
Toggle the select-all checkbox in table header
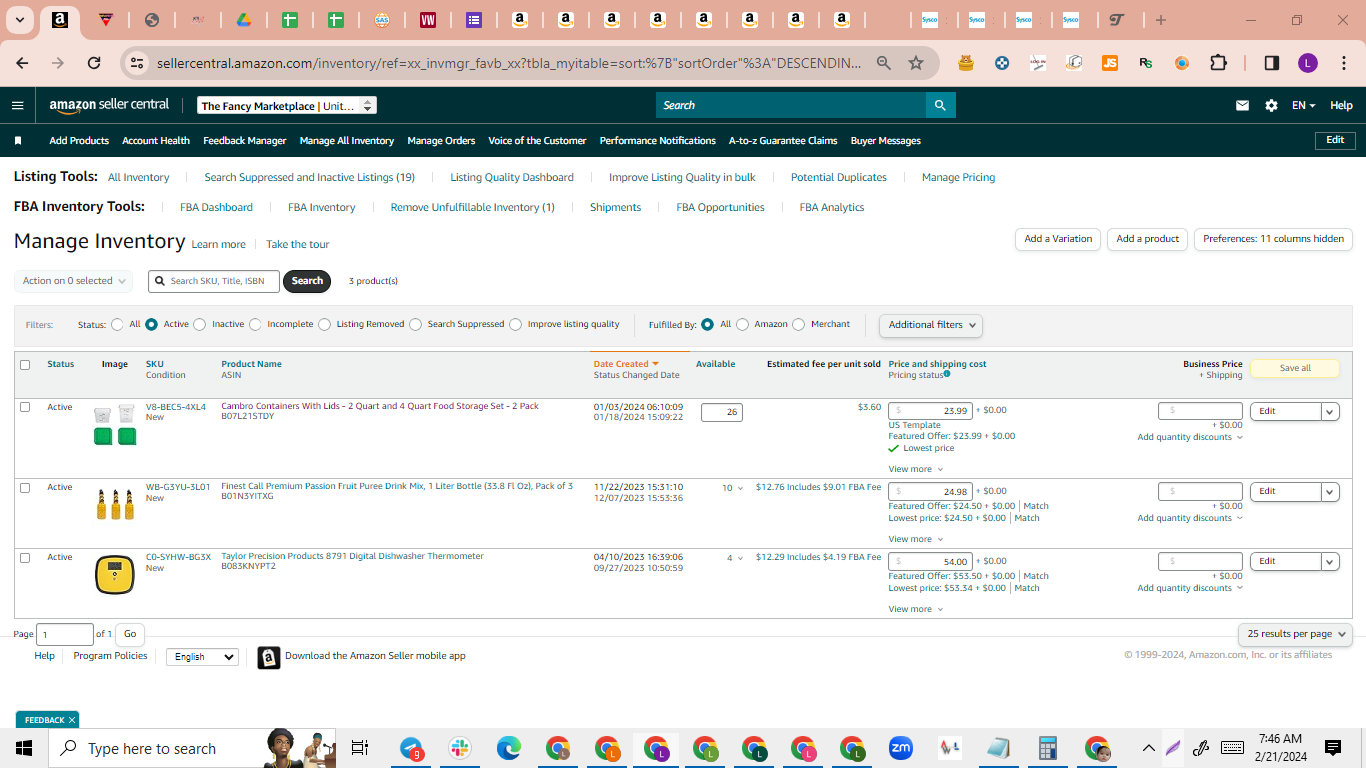[x=25, y=365]
